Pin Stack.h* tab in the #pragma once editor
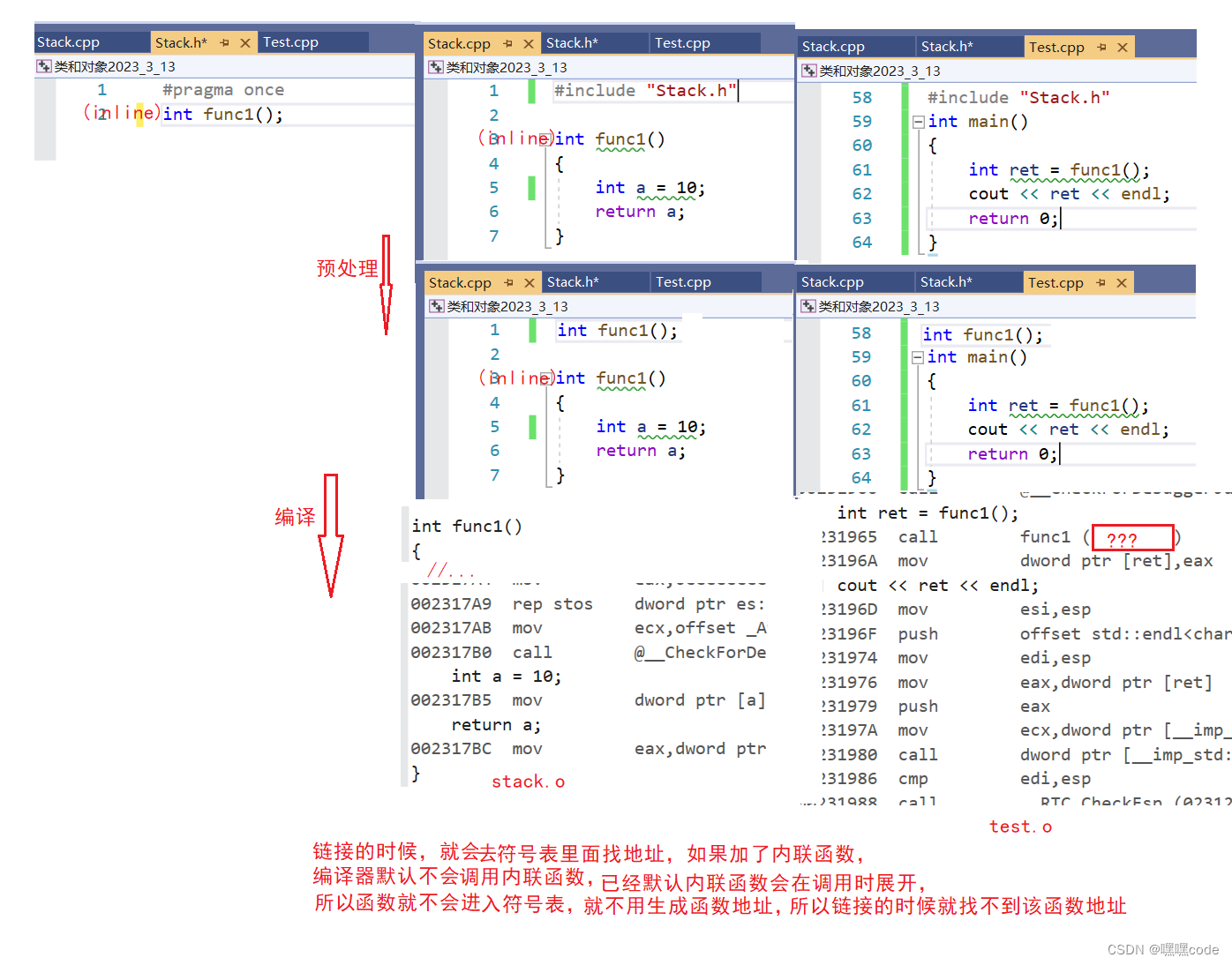 [225, 42]
